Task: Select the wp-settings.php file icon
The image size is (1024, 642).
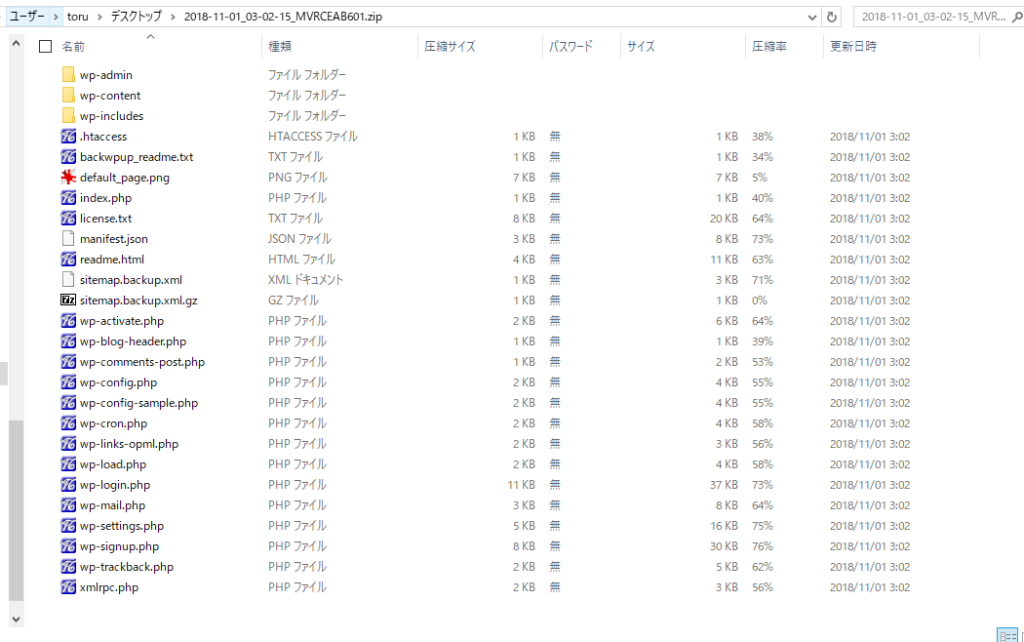Action: (68, 525)
